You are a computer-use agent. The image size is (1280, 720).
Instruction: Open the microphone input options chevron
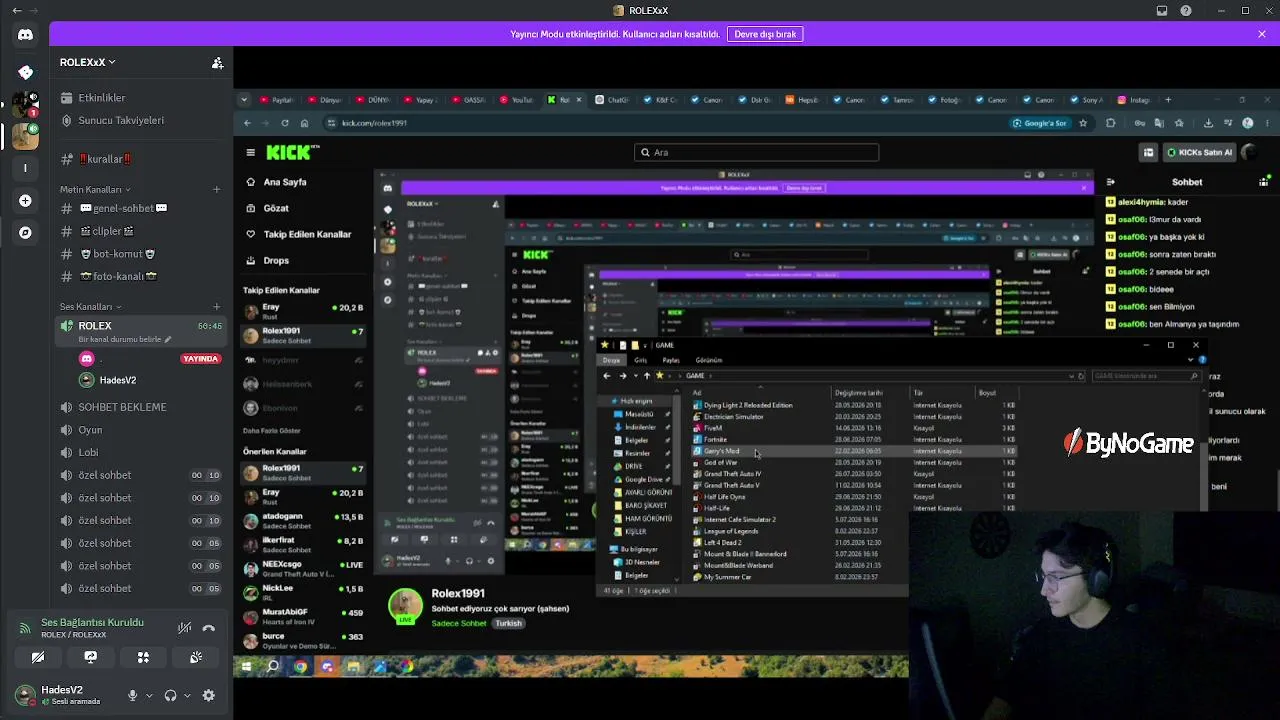click(149, 695)
